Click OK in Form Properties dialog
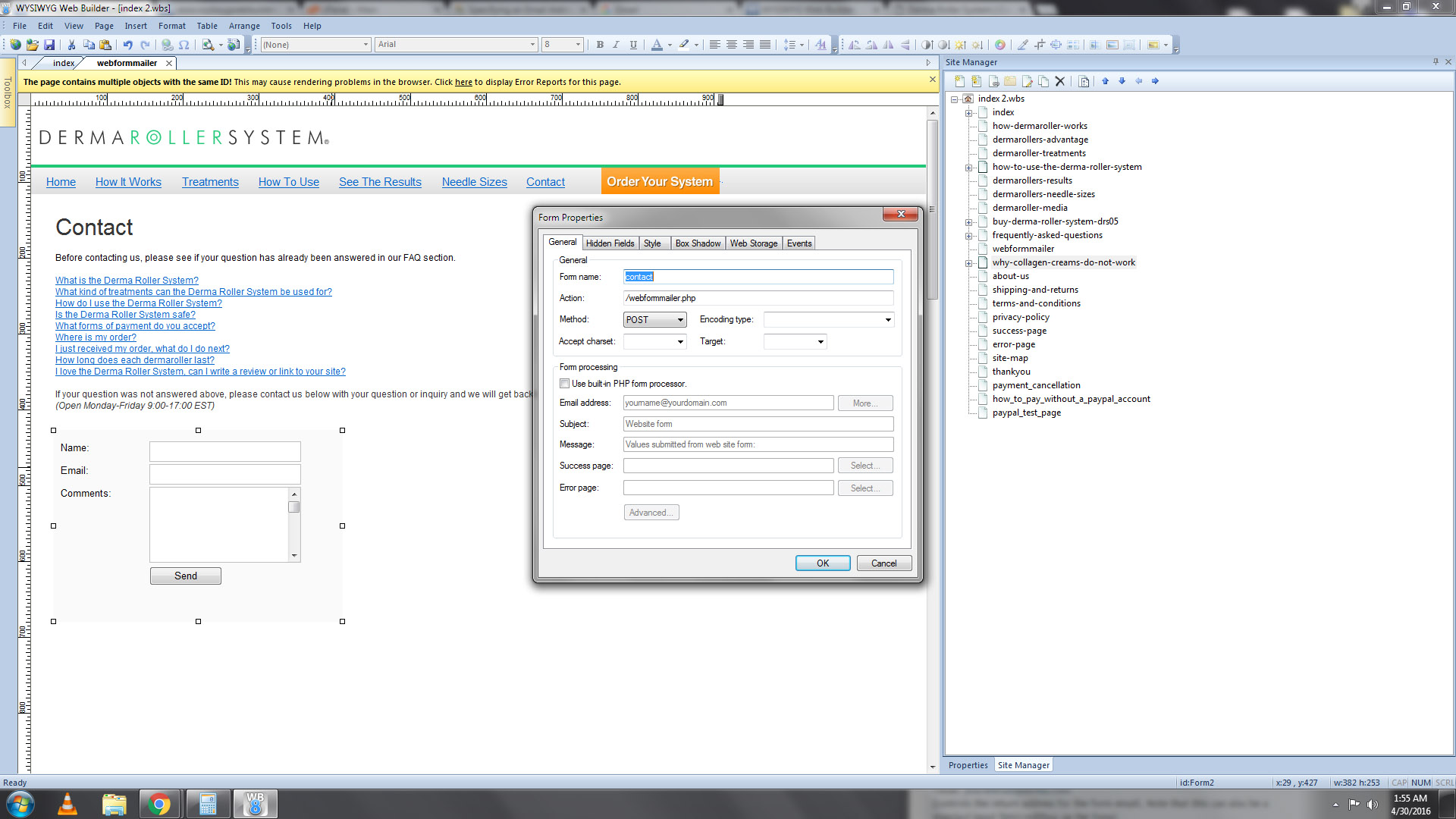1456x819 pixels. click(x=822, y=563)
